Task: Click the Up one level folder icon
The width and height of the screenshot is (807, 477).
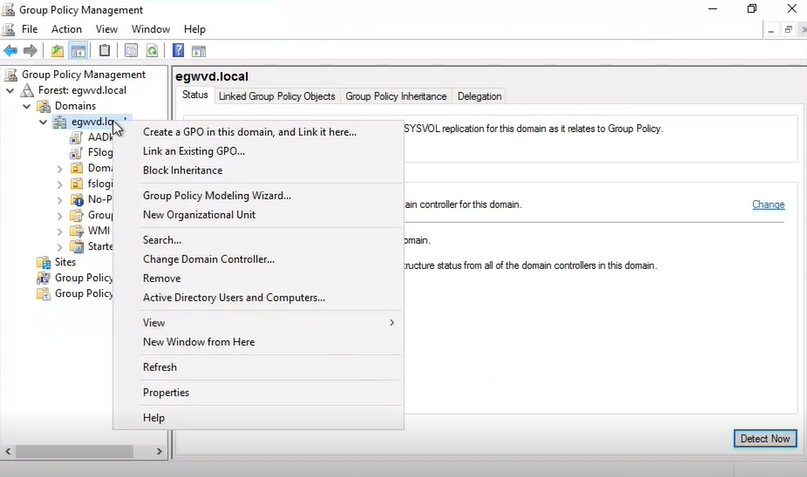Action: tap(57, 50)
